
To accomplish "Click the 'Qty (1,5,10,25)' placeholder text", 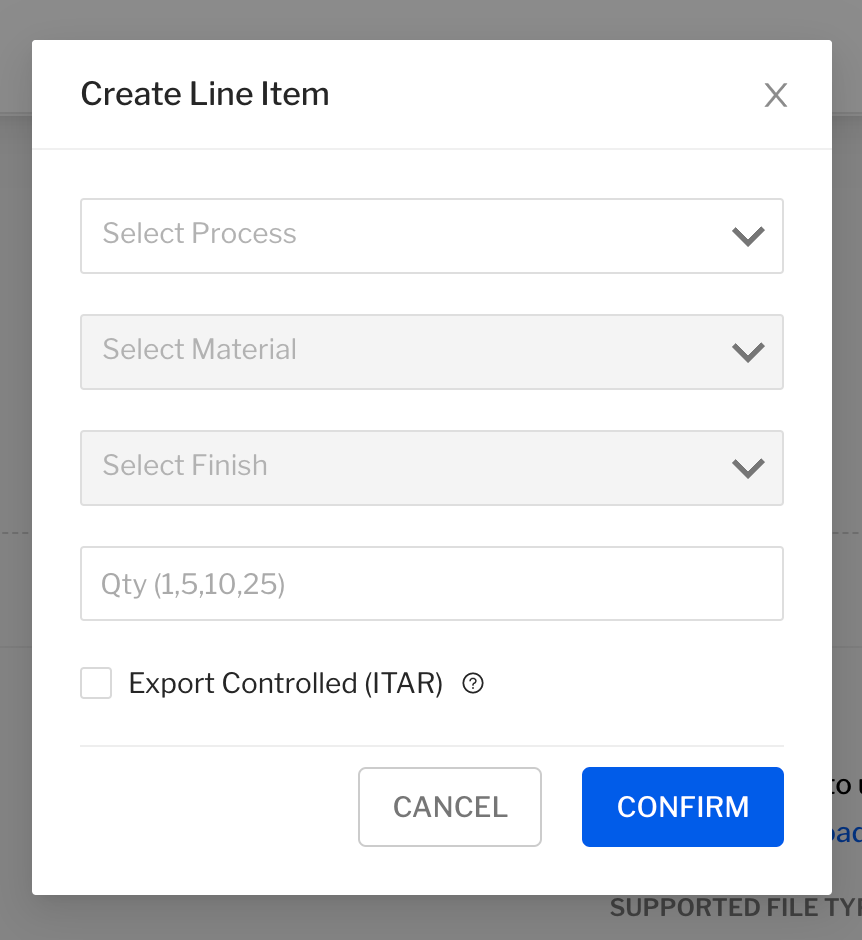I will [x=193, y=584].
